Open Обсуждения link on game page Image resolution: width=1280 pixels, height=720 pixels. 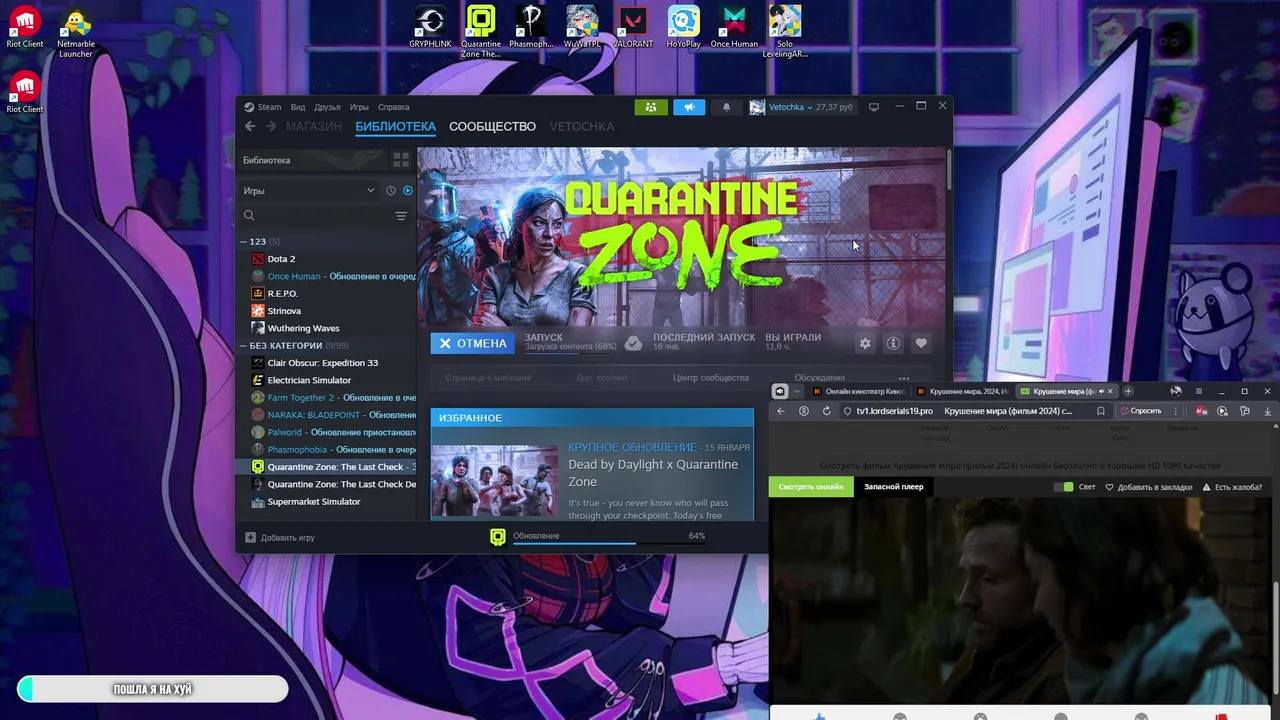[x=819, y=378]
